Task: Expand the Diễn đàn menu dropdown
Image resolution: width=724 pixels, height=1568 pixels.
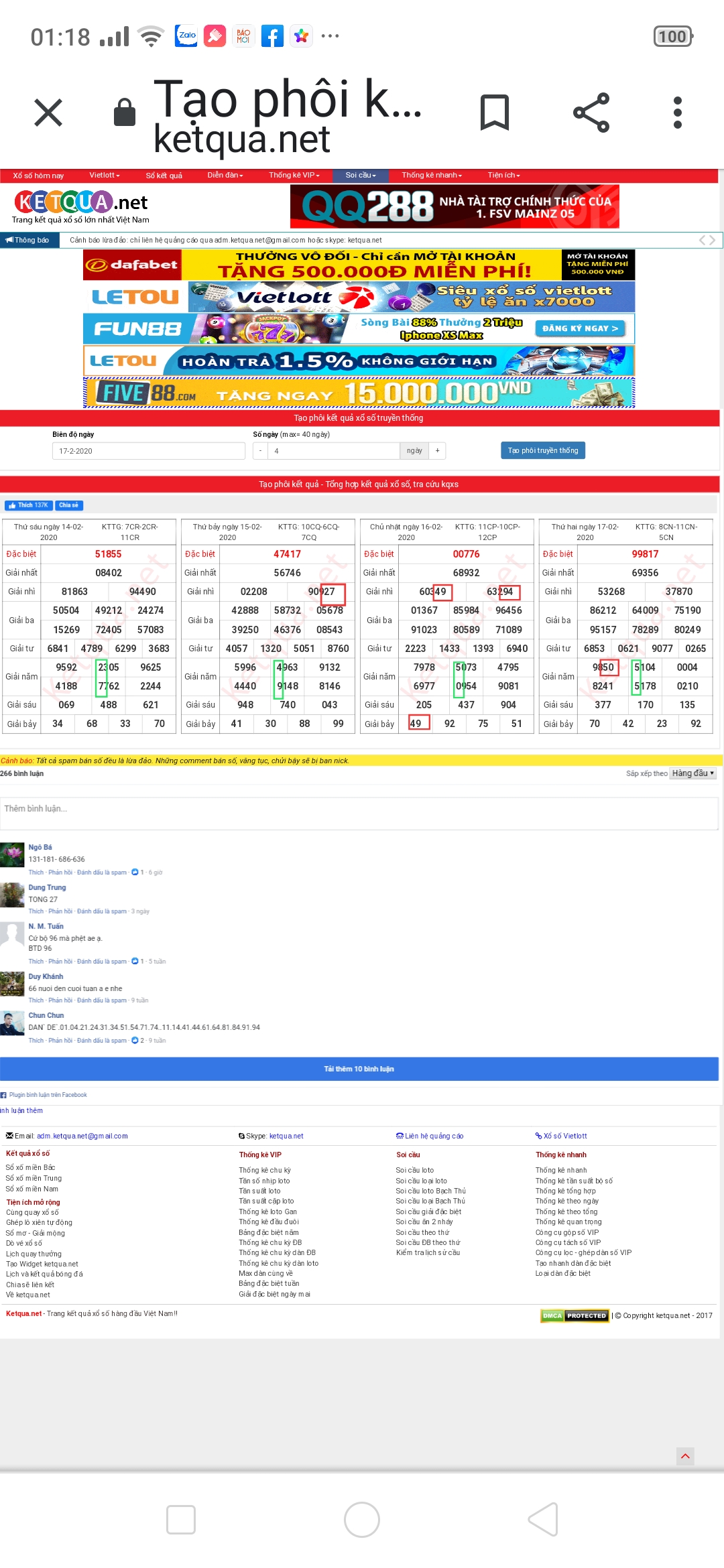Action: (x=225, y=176)
